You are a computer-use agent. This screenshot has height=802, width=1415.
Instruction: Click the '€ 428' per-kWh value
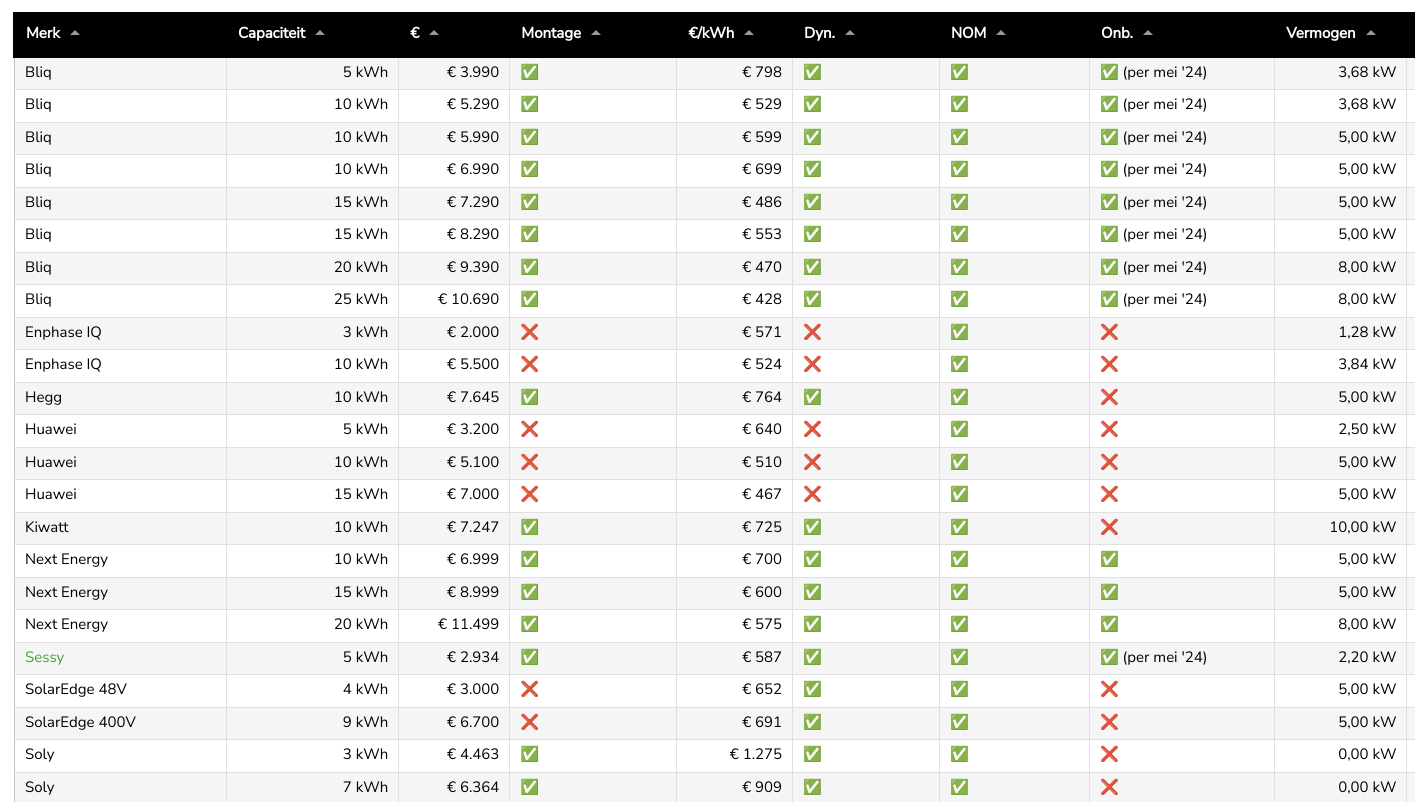[x=762, y=299]
